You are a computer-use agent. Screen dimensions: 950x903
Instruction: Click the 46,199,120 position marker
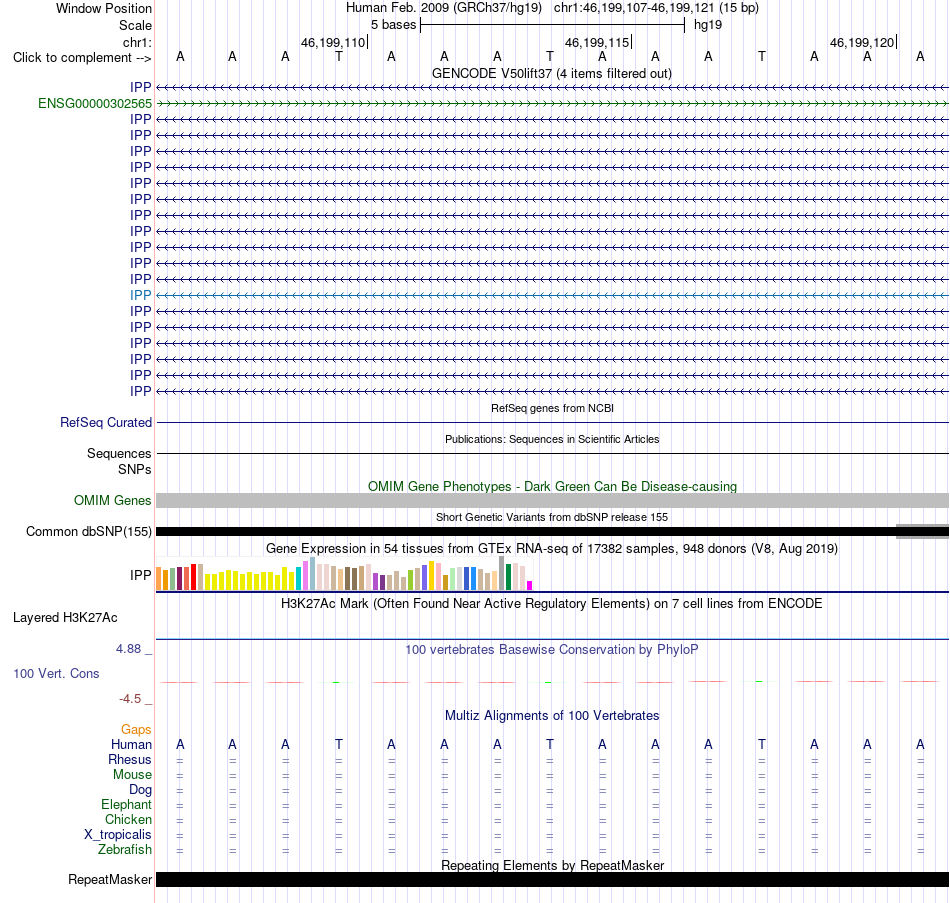tap(863, 42)
